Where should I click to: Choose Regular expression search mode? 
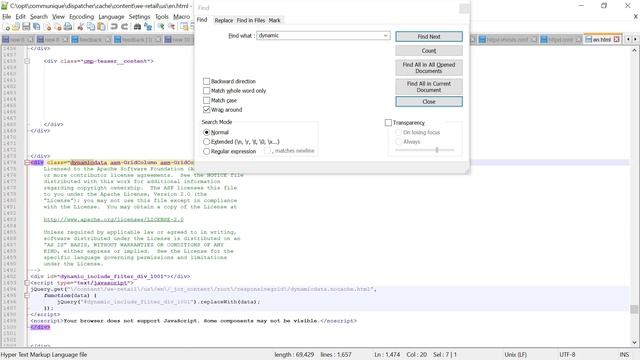coord(207,151)
